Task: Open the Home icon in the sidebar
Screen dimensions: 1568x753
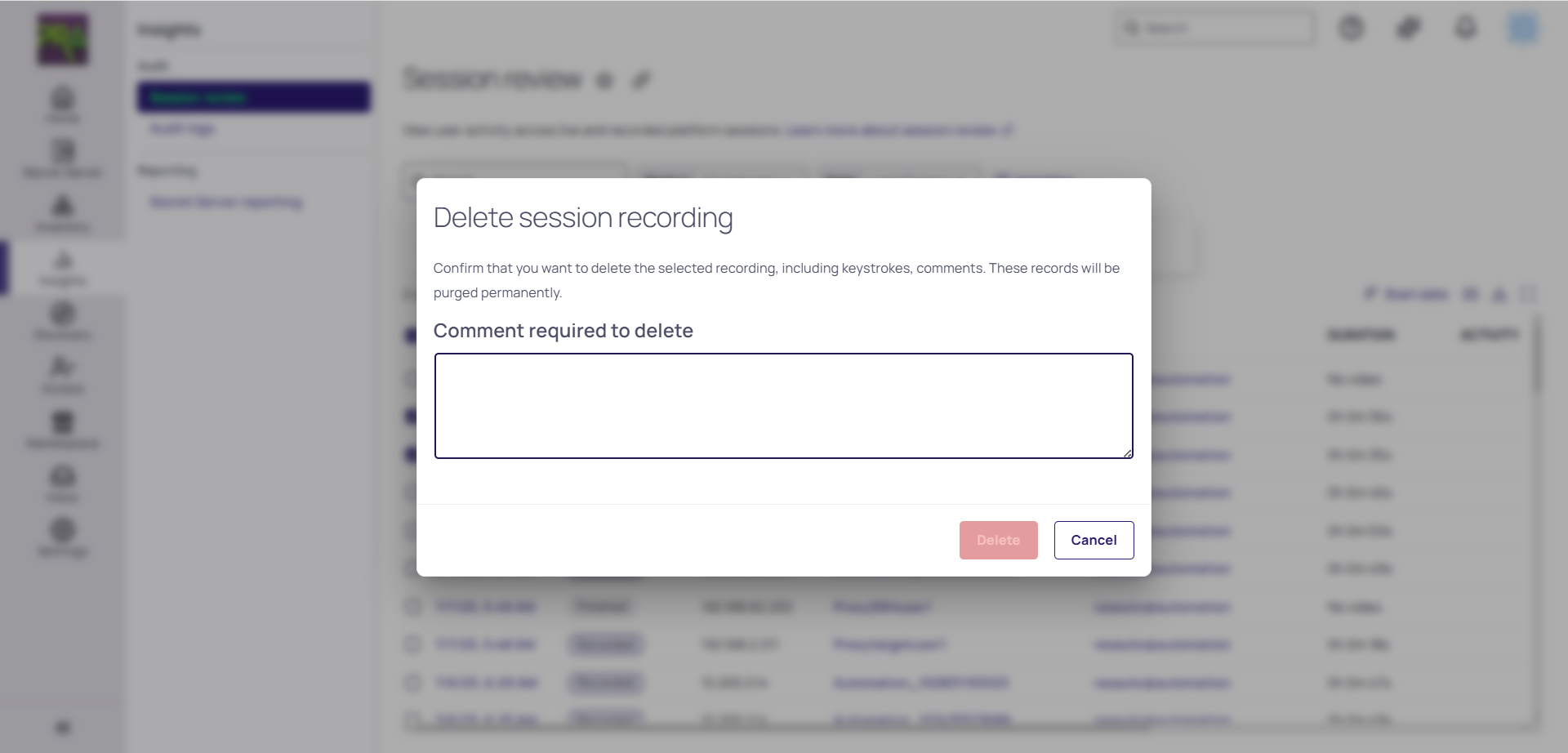Action: tap(63, 104)
